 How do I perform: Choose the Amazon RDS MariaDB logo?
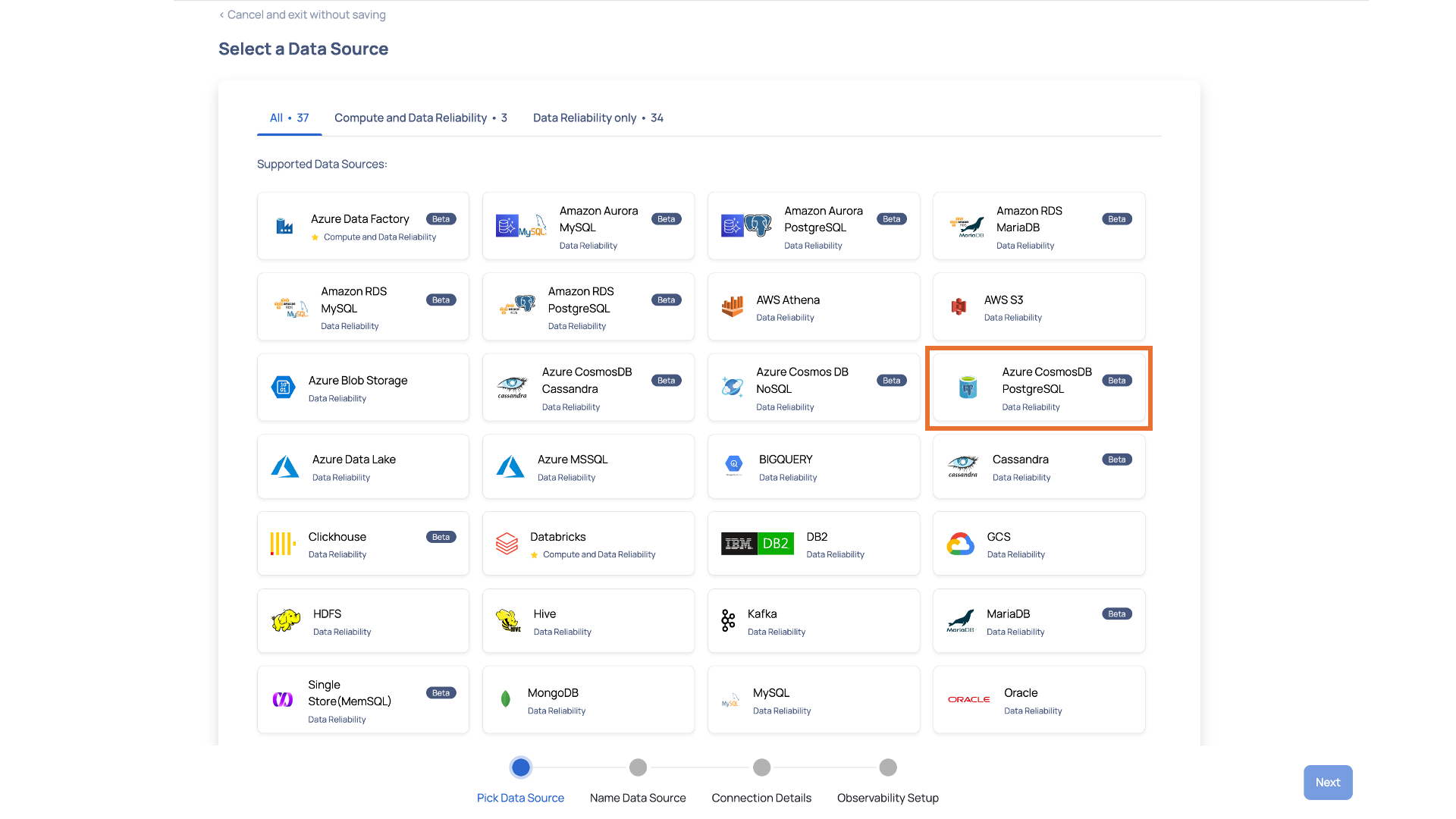pyautogui.click(x=967, y=226)
